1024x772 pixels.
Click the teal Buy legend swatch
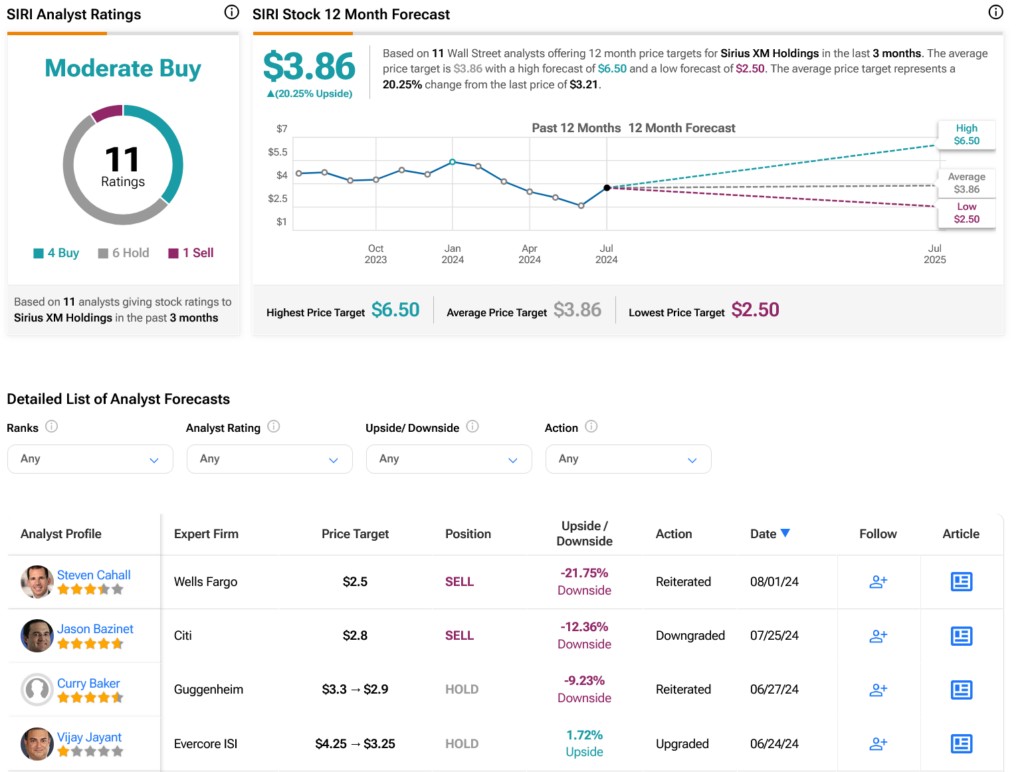[x=38, y=254]
